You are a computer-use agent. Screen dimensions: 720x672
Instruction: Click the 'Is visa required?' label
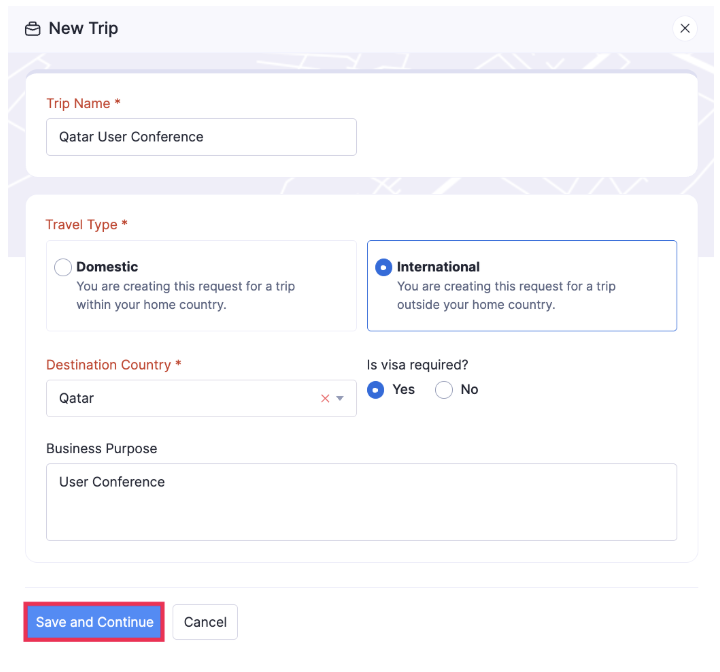coord(418,365)
